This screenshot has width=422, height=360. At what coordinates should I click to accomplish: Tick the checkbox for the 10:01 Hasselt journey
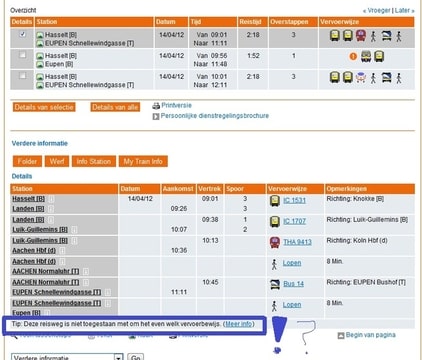tap(23, 76)
